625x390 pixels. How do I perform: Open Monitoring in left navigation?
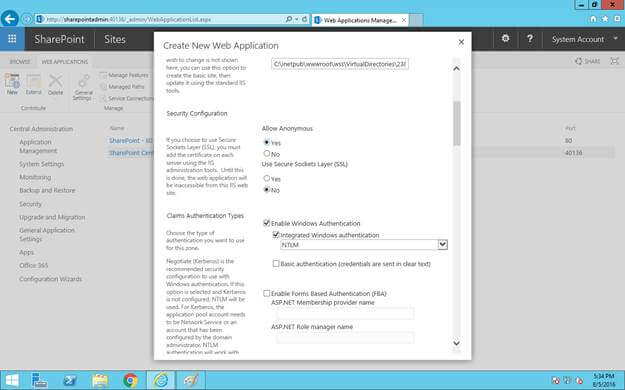click(35, 177)
